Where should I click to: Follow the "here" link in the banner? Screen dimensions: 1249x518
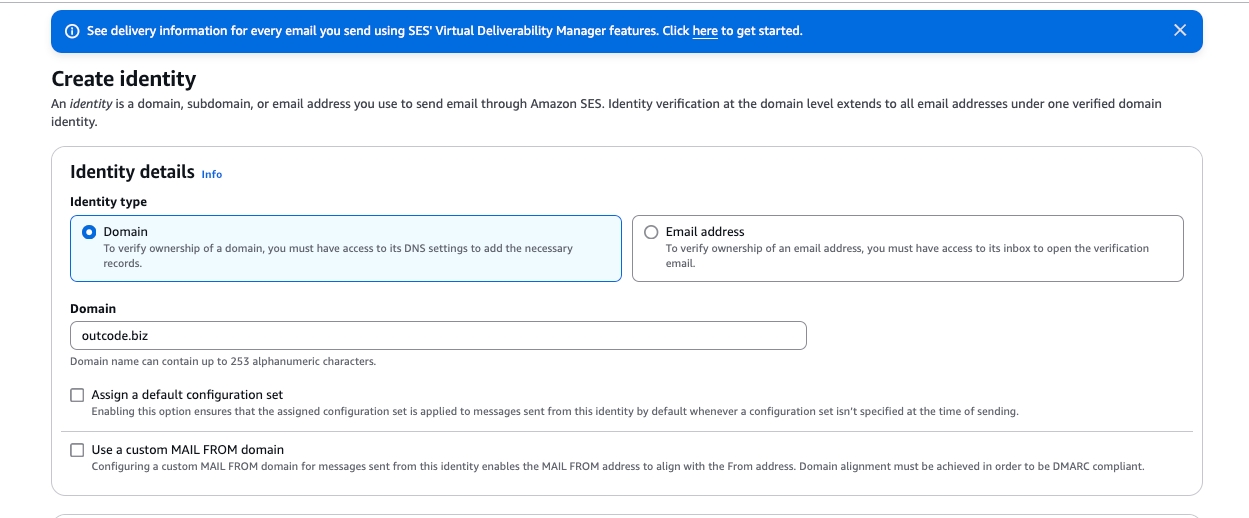tap(705, 31)
